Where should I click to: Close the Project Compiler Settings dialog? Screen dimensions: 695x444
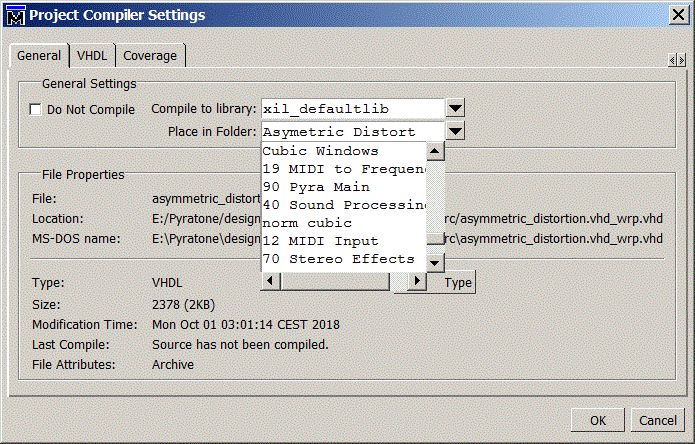coord(676,14)
